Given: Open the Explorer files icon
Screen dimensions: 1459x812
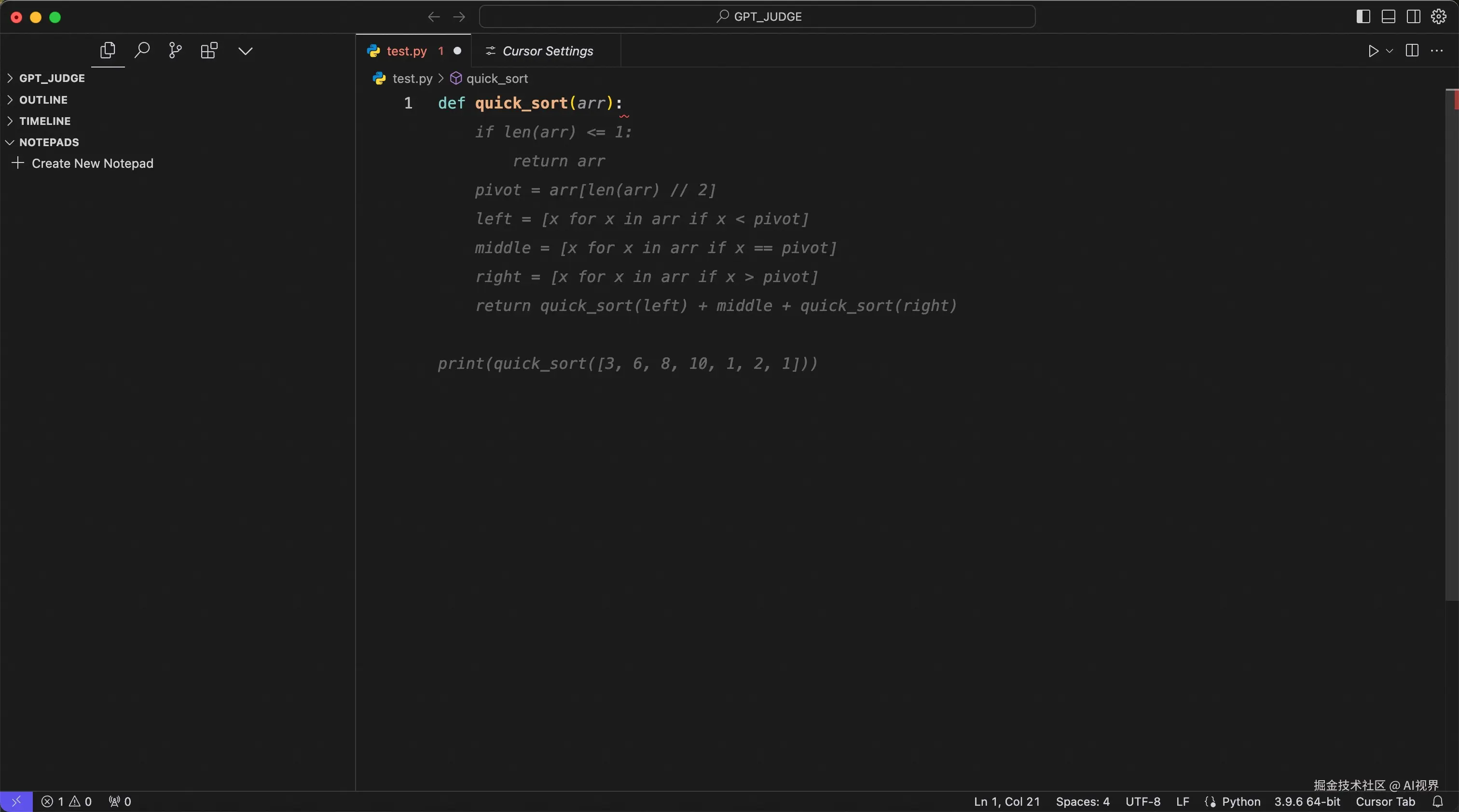Looking at the screenshot, I should point(108,51).
